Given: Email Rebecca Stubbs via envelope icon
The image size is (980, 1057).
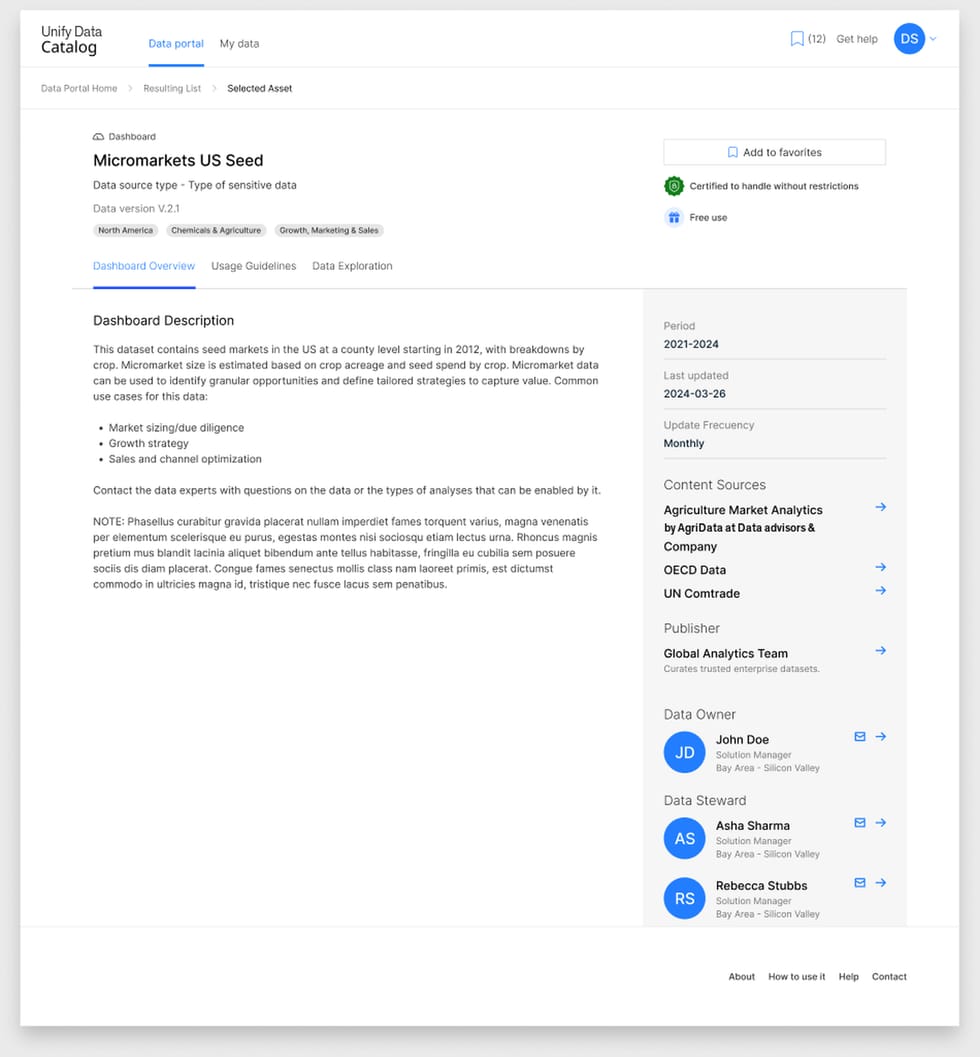Looking at the screenshot, I should (859, 883).
